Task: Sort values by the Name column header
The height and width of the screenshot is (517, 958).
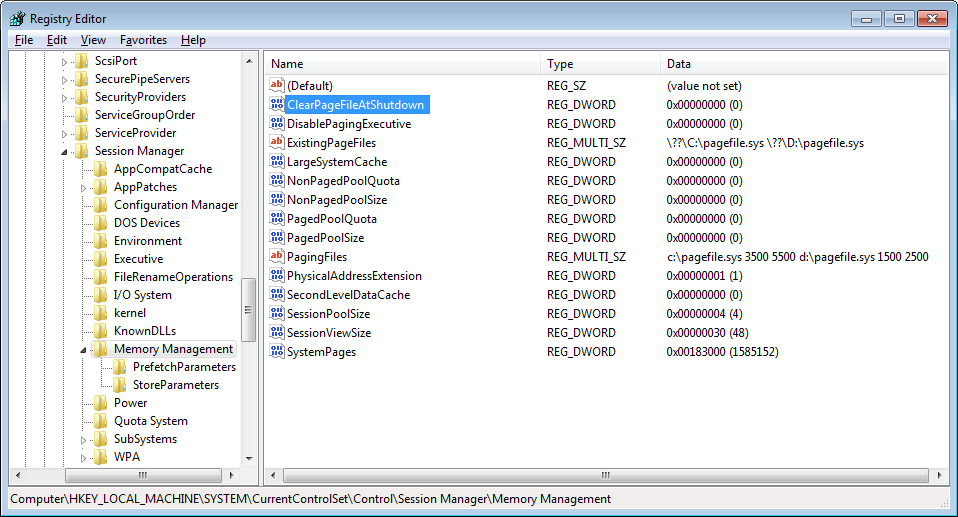Action: pyautogui.click(x=403, y=64)
